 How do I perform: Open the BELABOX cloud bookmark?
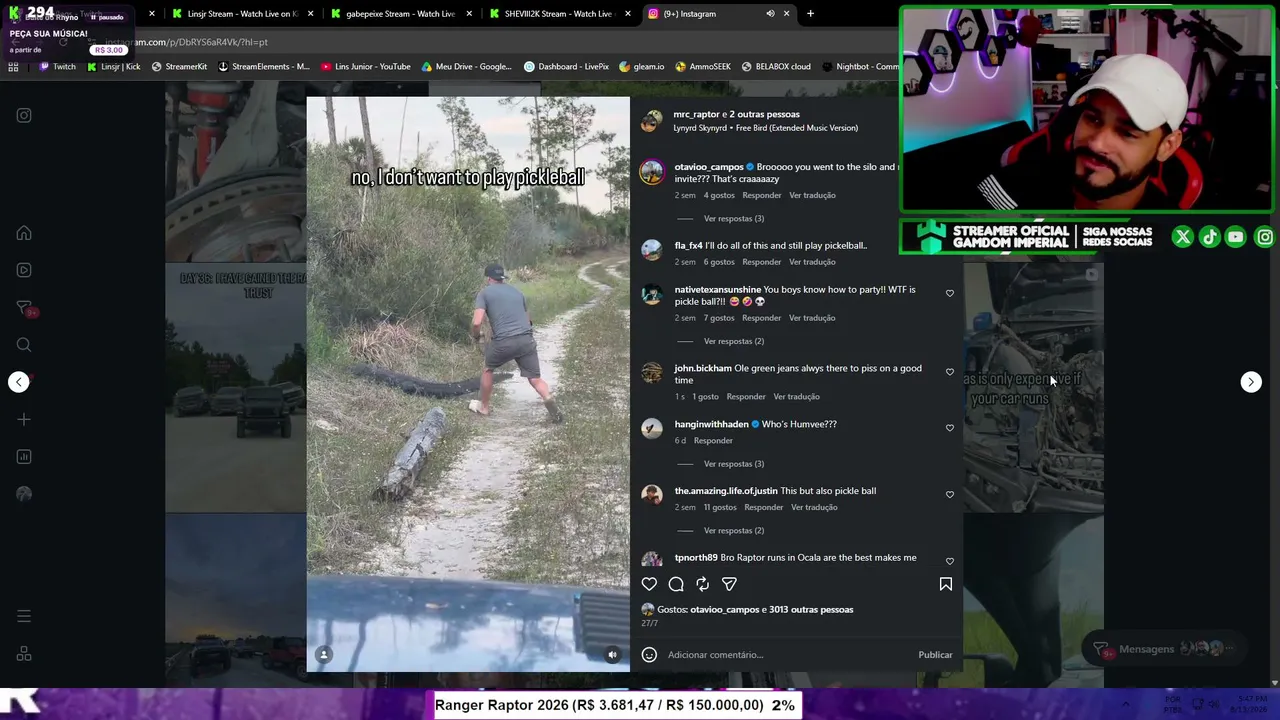tap(776, 67)
